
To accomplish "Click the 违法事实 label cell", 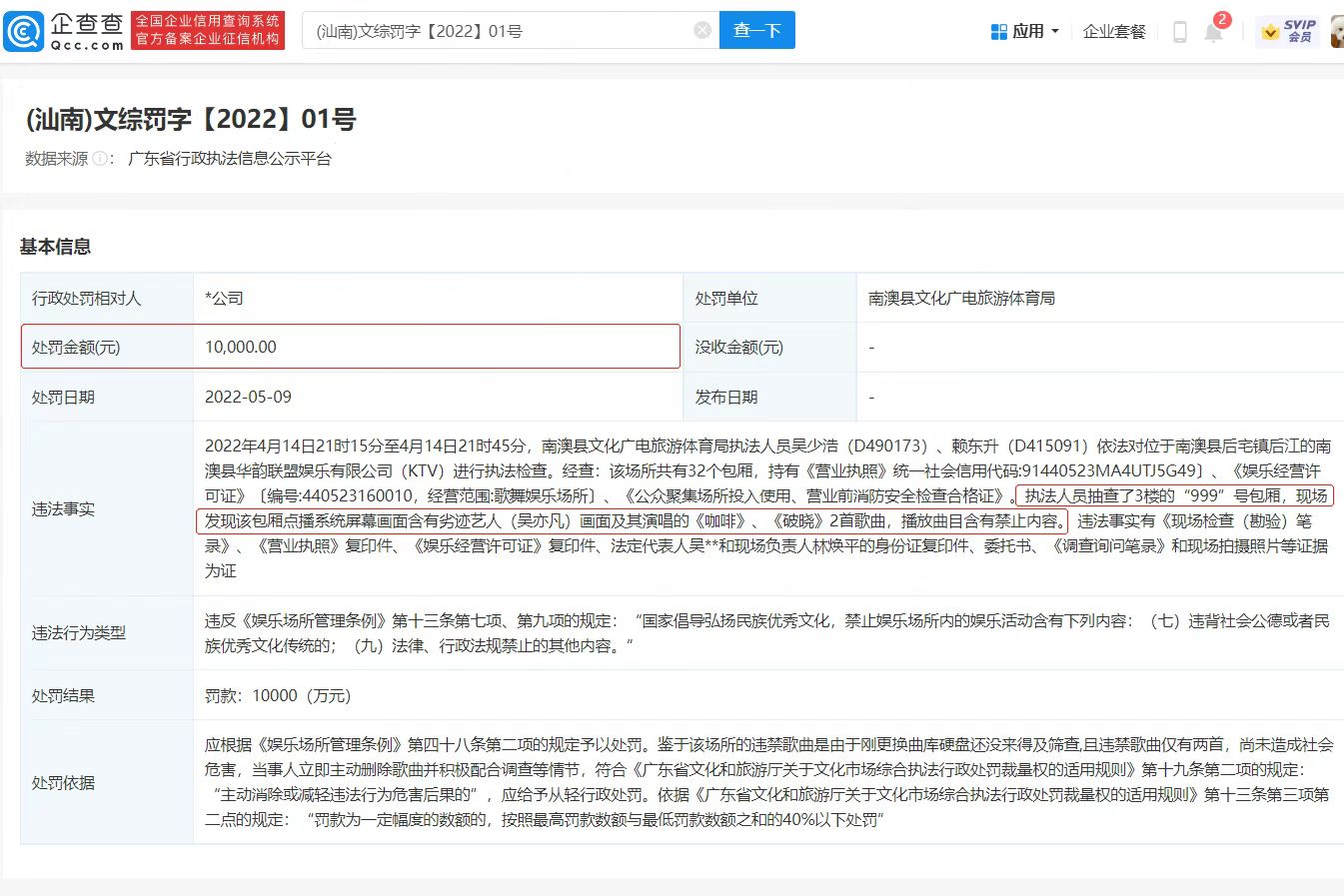I will (107, 508).
